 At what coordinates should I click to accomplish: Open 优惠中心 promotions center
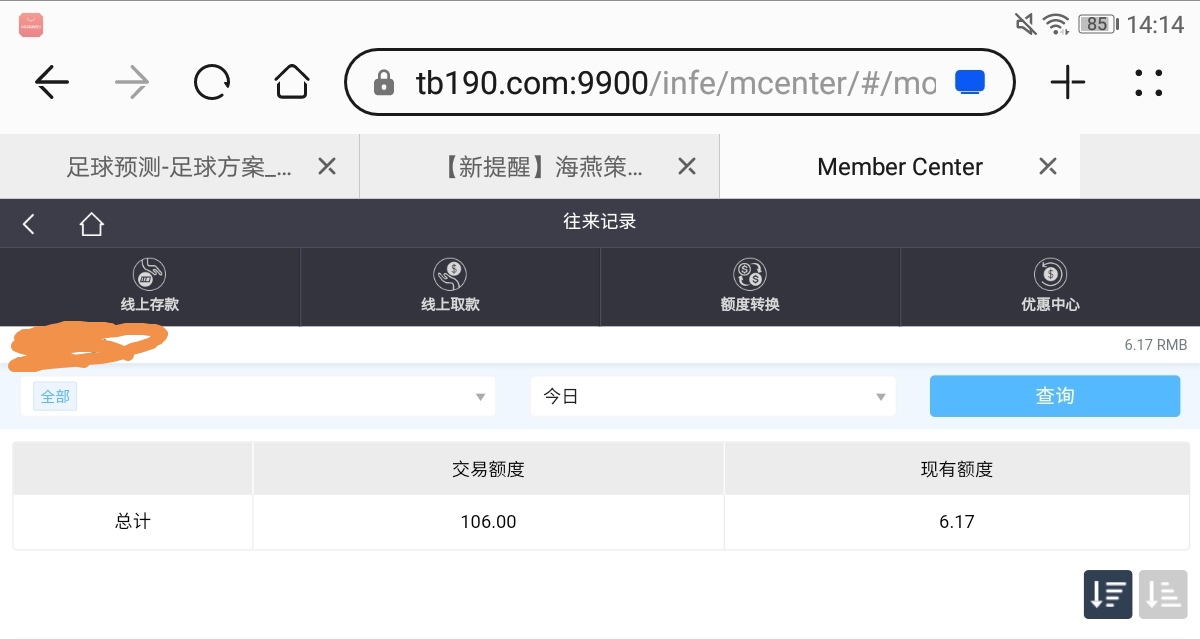tap(1050, 286)
